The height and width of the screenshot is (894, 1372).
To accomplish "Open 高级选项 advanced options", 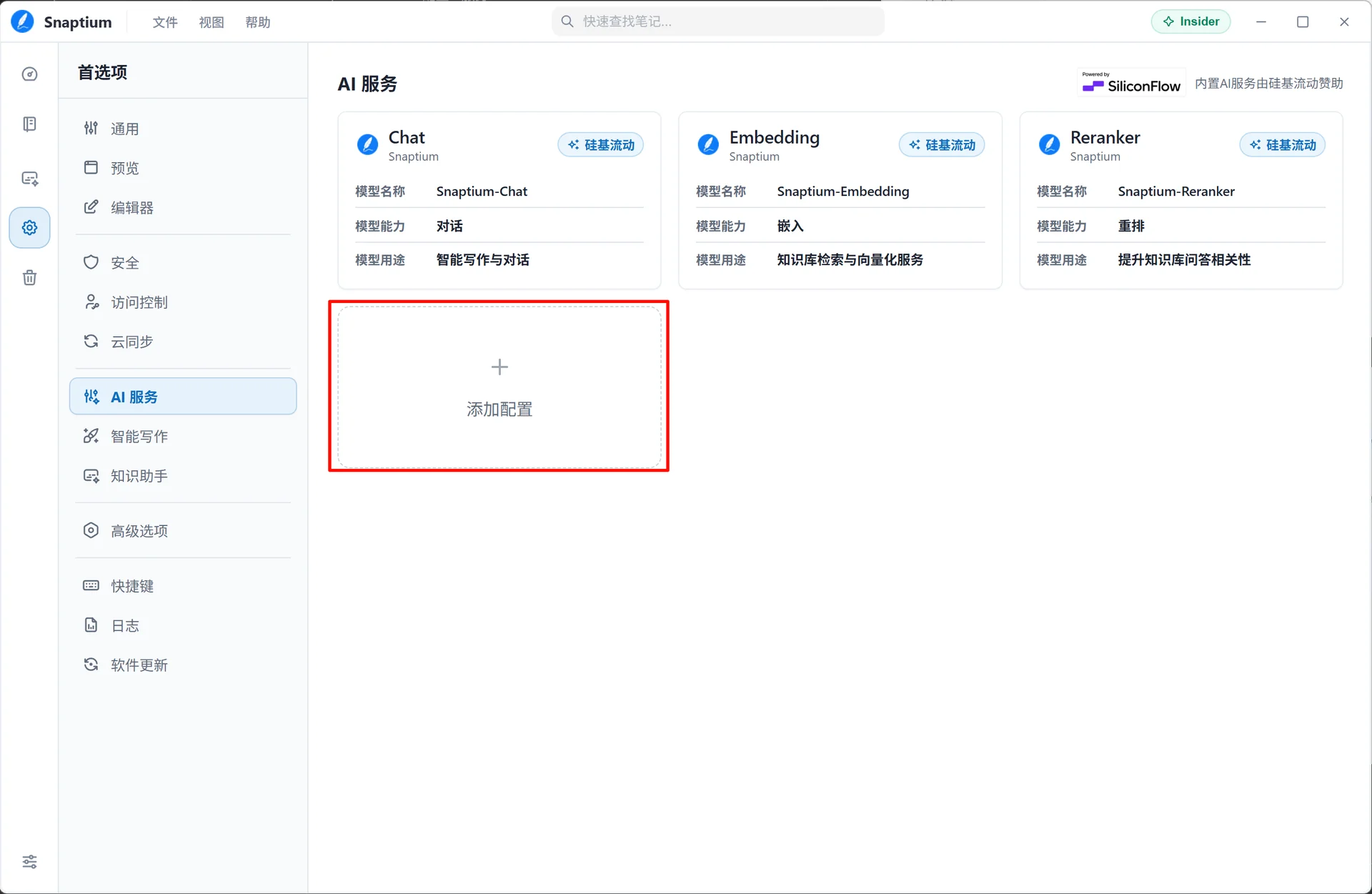I will (x=183, y=531).
